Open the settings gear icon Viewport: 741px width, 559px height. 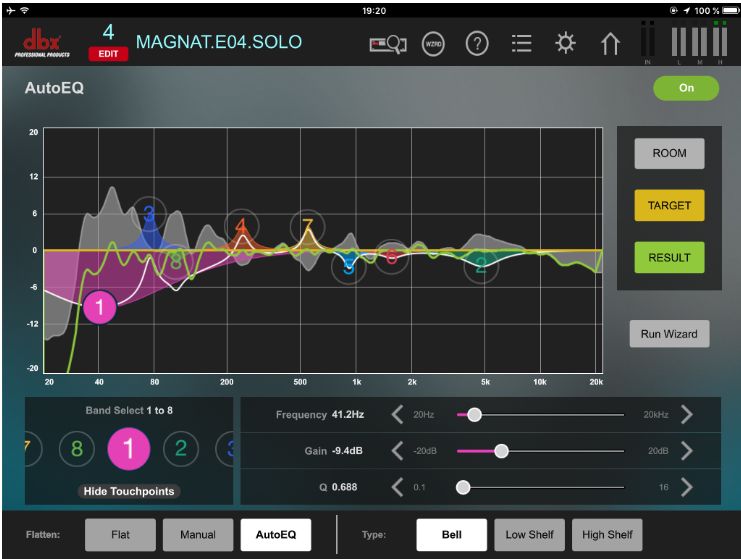565,43
